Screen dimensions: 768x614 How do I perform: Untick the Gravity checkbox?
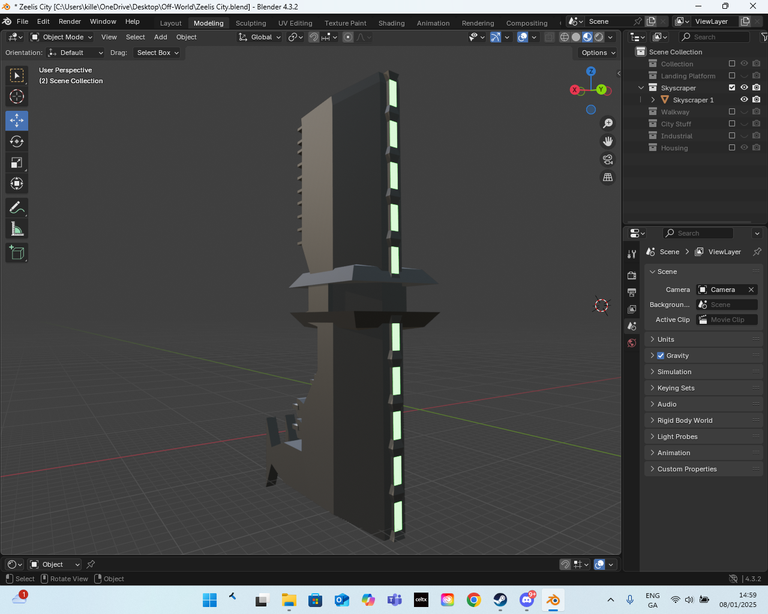coord(660,356)
